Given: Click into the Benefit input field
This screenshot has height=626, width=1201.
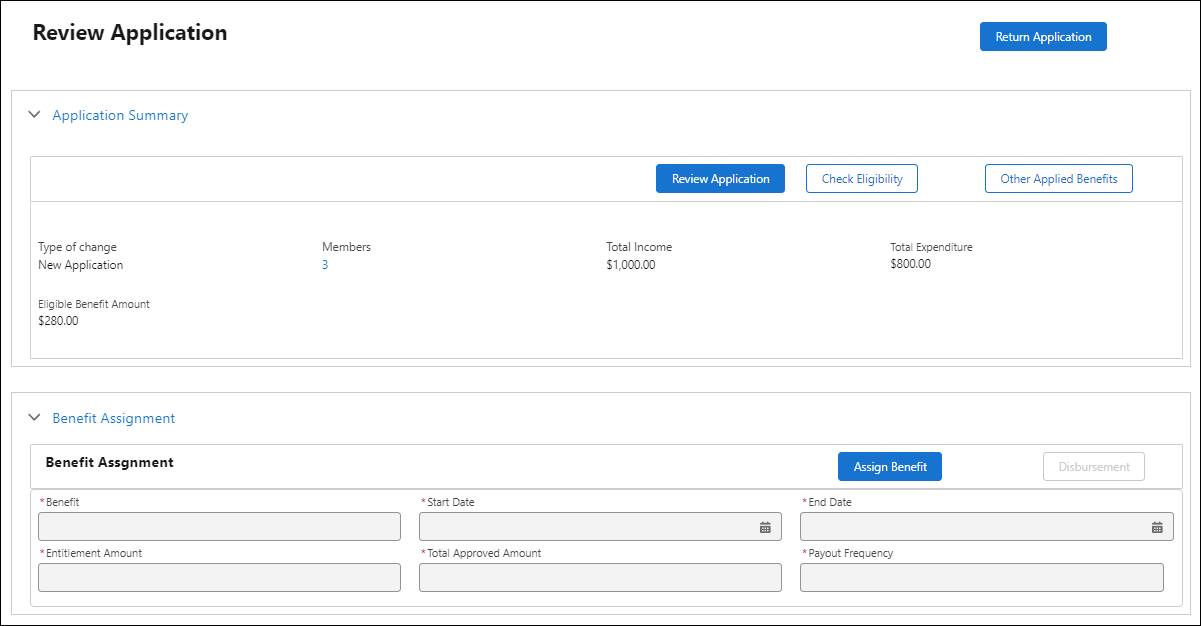Looking at the screenshot, I should pos(219,527).
